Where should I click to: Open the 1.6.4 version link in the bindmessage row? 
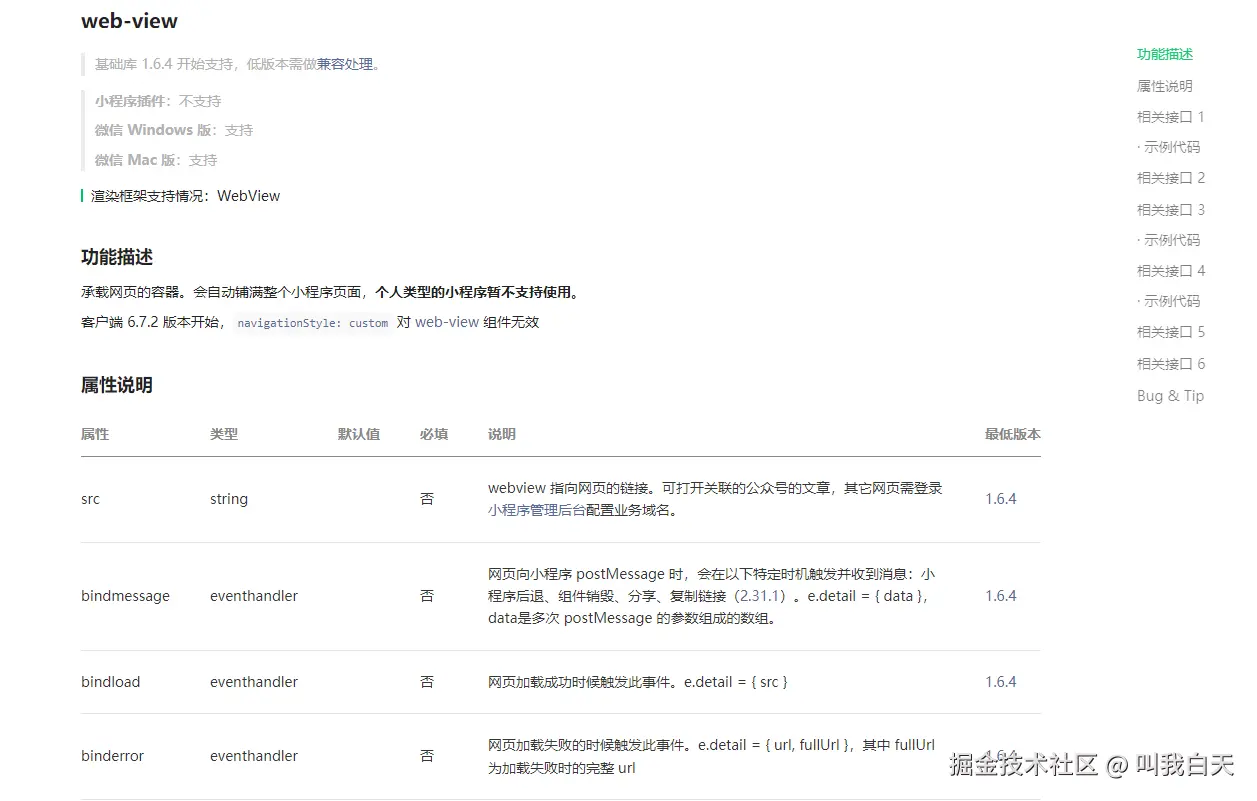point(1001,596)
